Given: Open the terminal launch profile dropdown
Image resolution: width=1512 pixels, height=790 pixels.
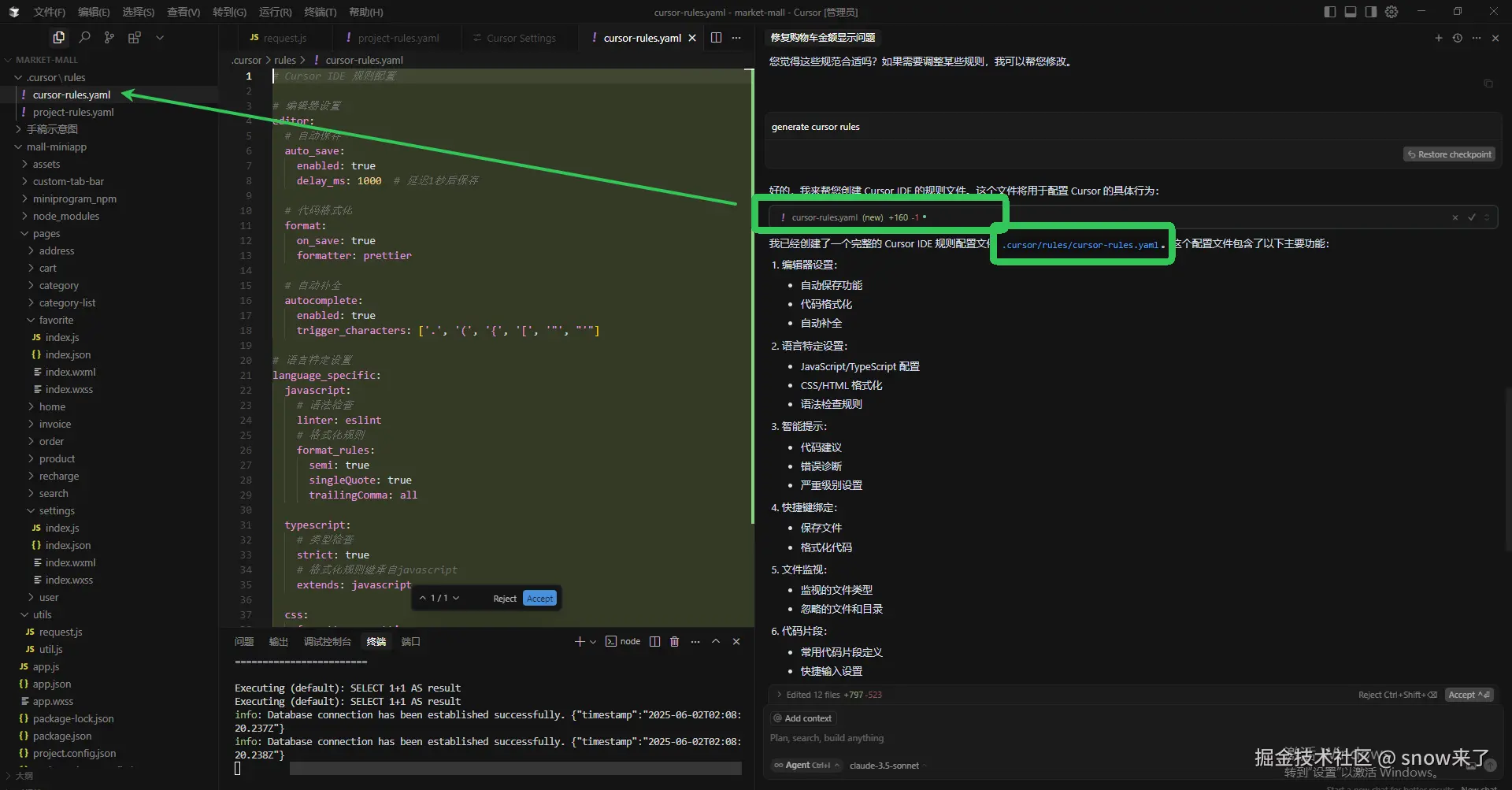Looking at the screenshot, I should [x=593, y=642].
